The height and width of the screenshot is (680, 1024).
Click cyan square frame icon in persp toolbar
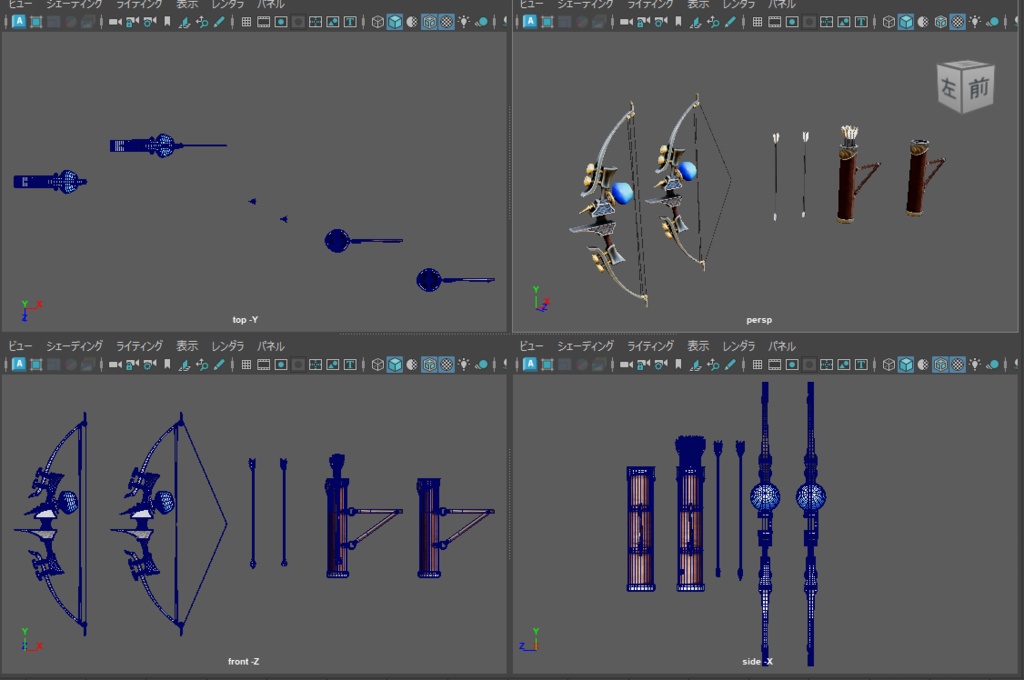point(547,22)
